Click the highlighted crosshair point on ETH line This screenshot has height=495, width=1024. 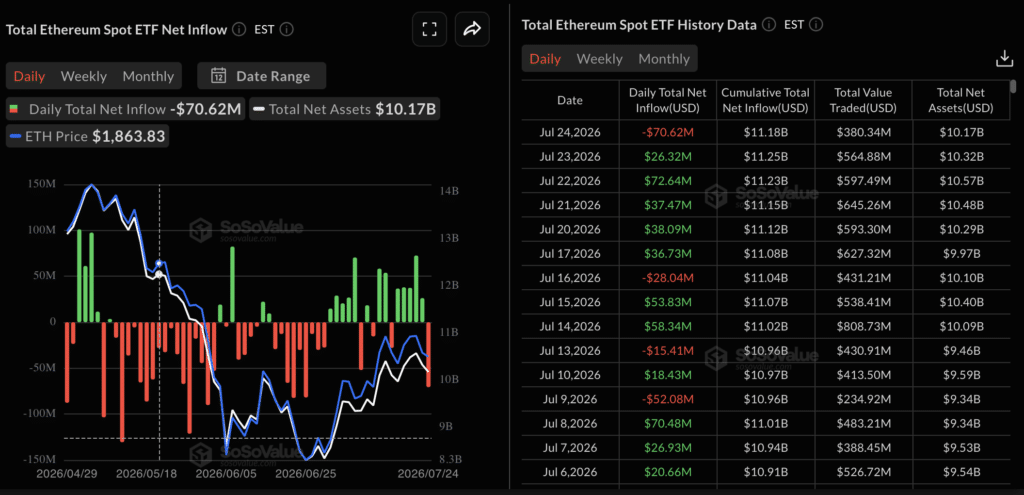[159, 263]
